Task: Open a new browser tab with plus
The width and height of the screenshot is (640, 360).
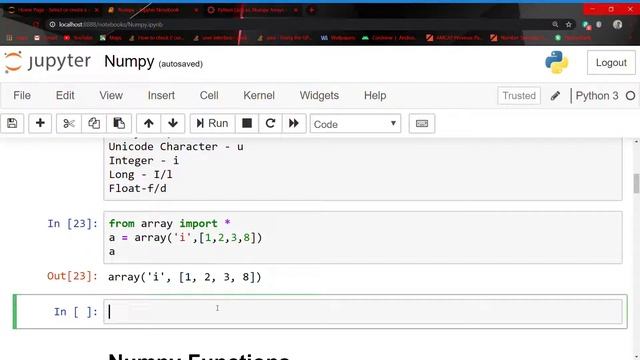Action: tap(311, 10)
